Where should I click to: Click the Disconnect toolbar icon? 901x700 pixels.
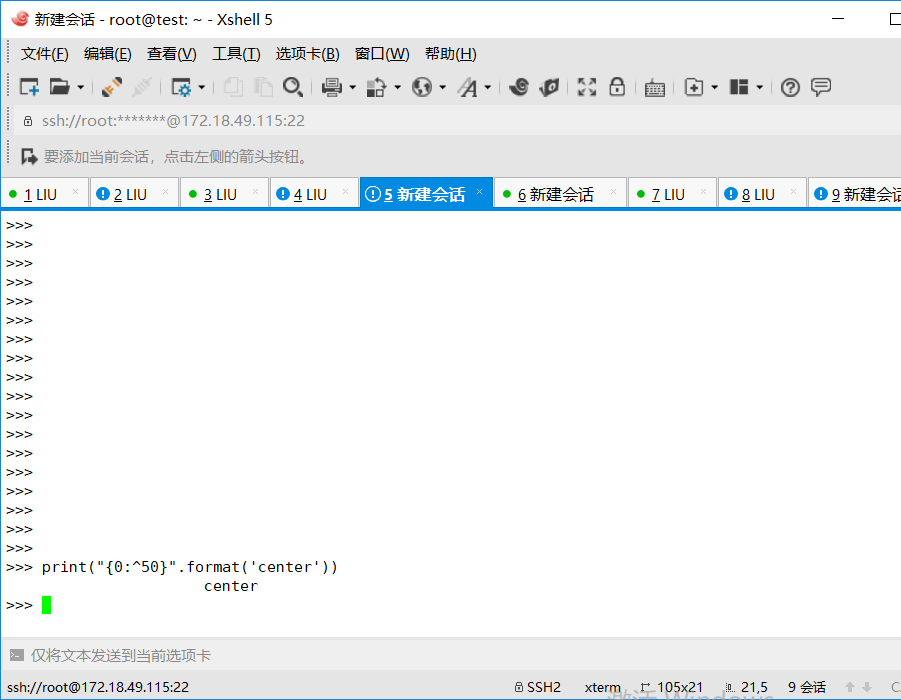click(142, 87)
